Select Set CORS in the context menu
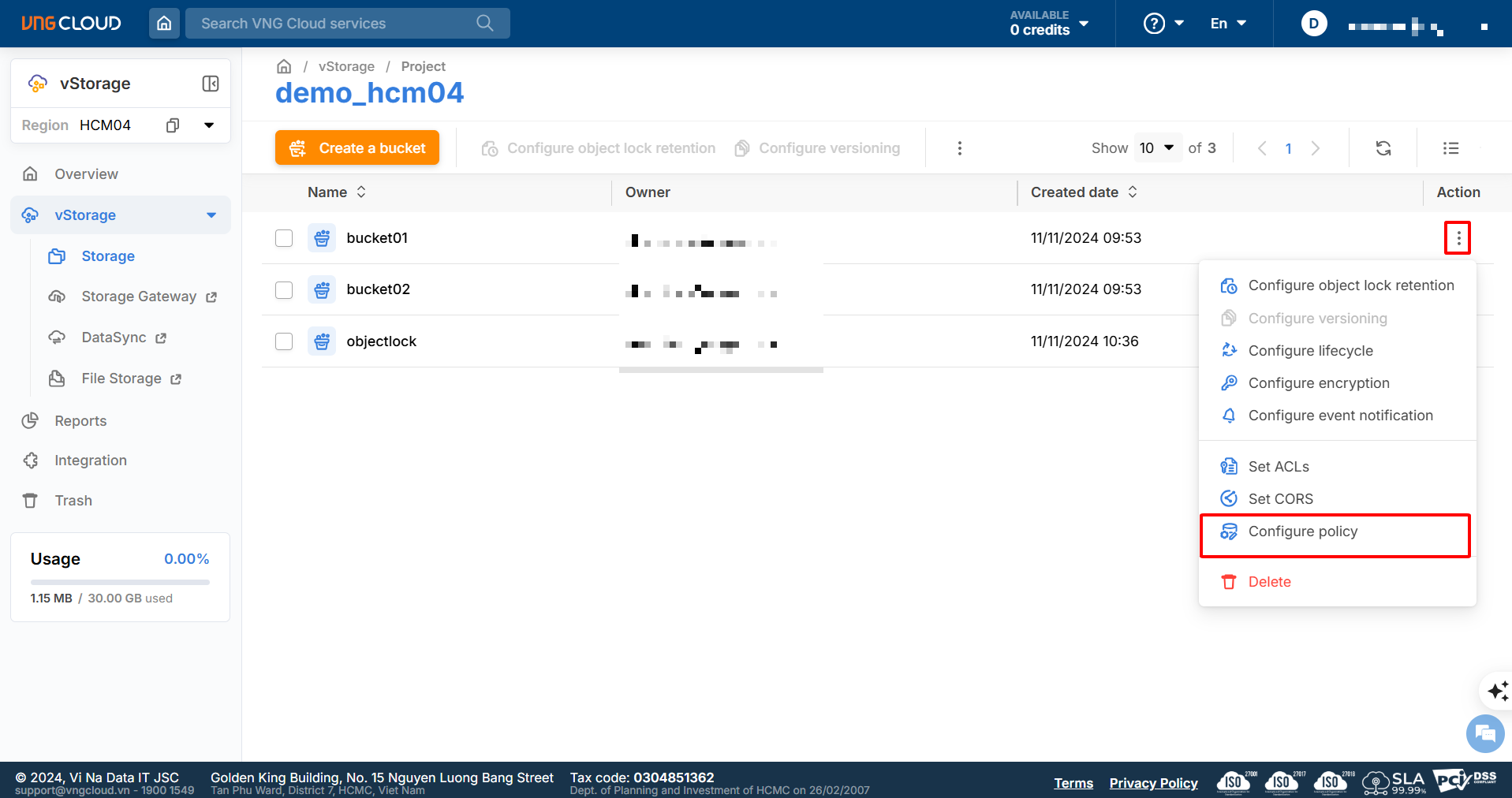This screenshot has height=798, width=1512. (1280, 499)
